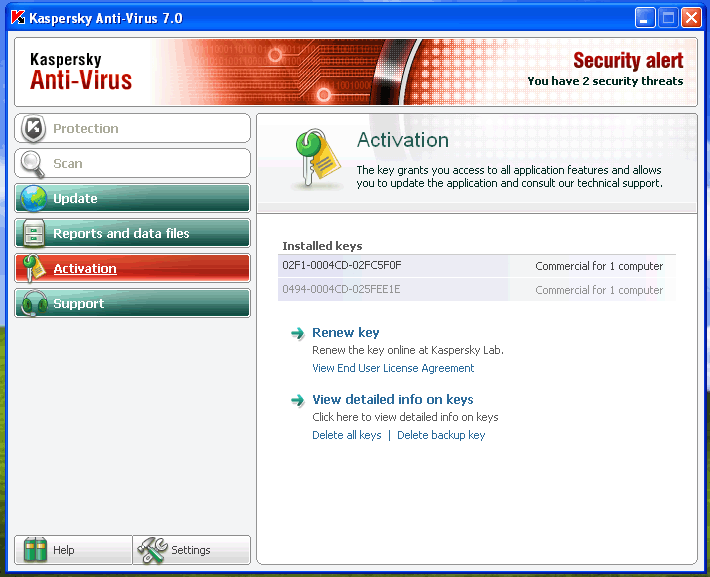Screen dimensions: 710x577
Task: Click the Settings wrench icon
Action: pyautogui.click(x=152, y=550)
